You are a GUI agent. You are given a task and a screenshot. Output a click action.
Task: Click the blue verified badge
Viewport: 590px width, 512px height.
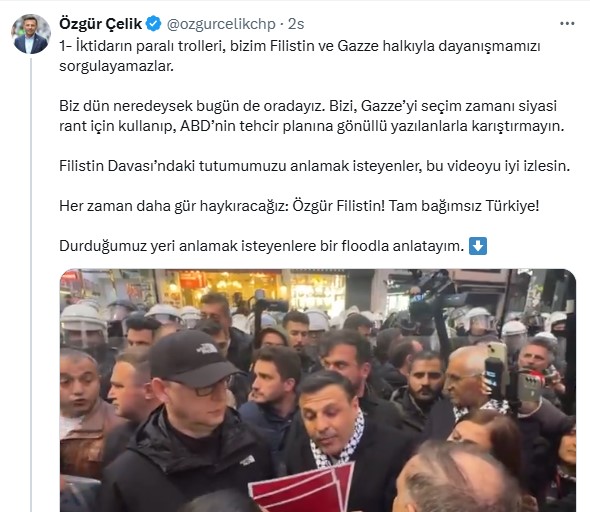coord(154,24)
